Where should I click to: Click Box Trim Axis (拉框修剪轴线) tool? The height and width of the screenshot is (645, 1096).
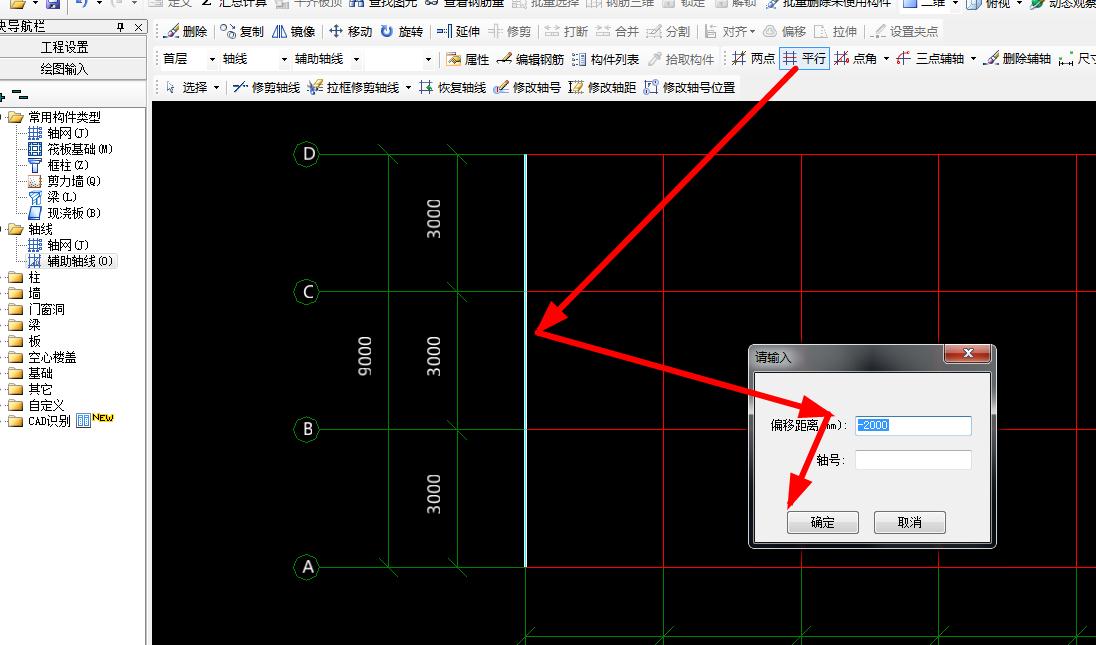[x=353, y=87]
